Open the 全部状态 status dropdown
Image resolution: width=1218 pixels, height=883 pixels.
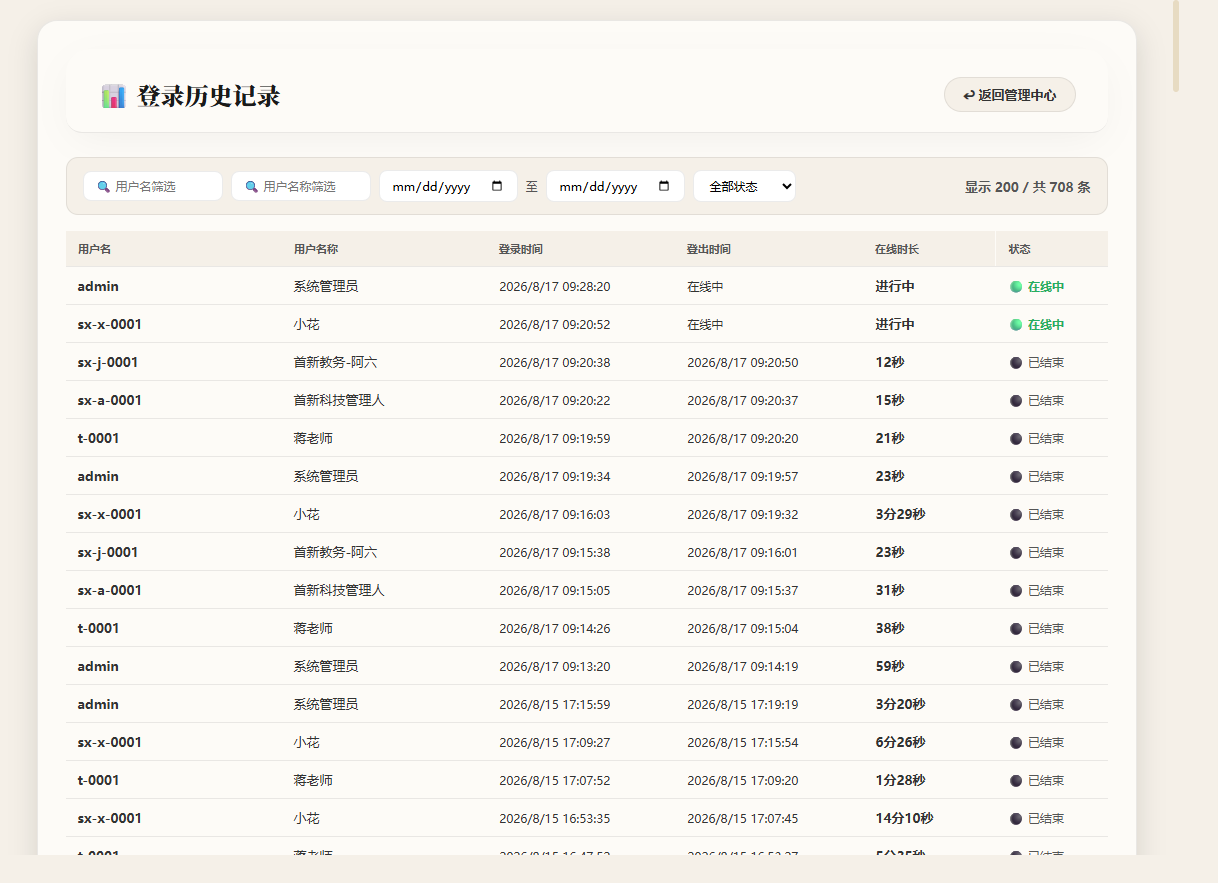744,186
